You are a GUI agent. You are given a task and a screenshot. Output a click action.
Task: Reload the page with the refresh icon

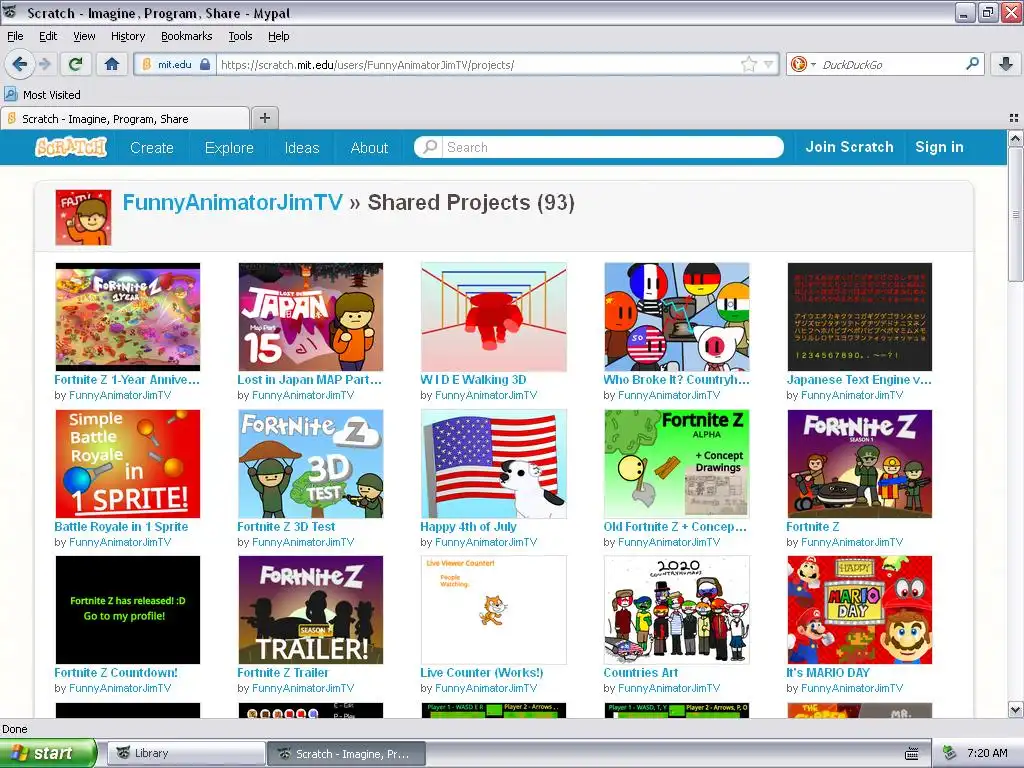point(76,64)
